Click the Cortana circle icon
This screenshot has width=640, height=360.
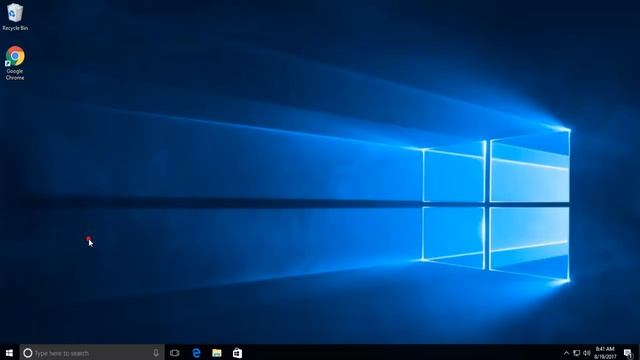[27, 353]
